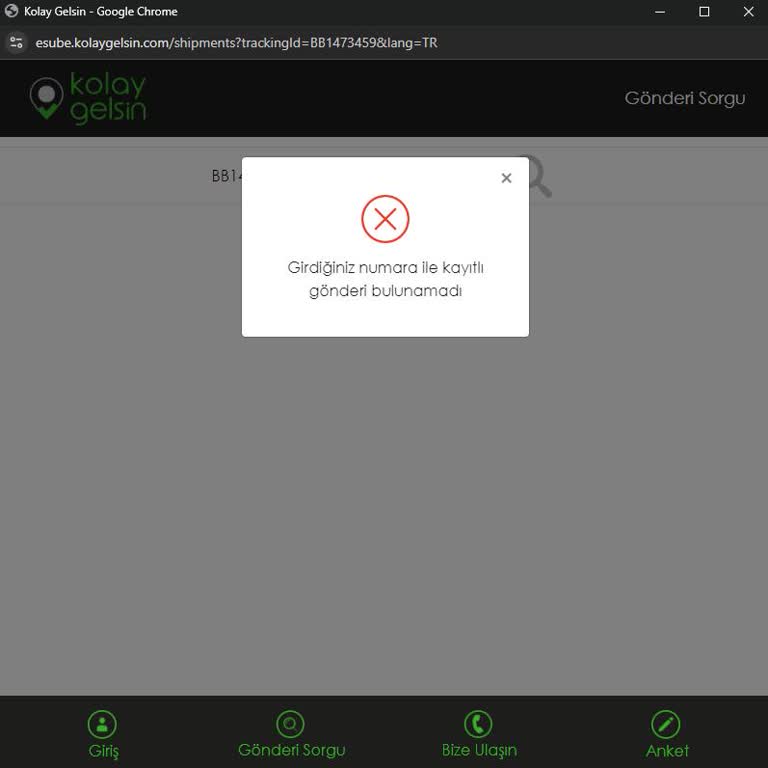Screen dimensions: 768x768
Task: Close the error dialog with the X
Action: (506, 178)
